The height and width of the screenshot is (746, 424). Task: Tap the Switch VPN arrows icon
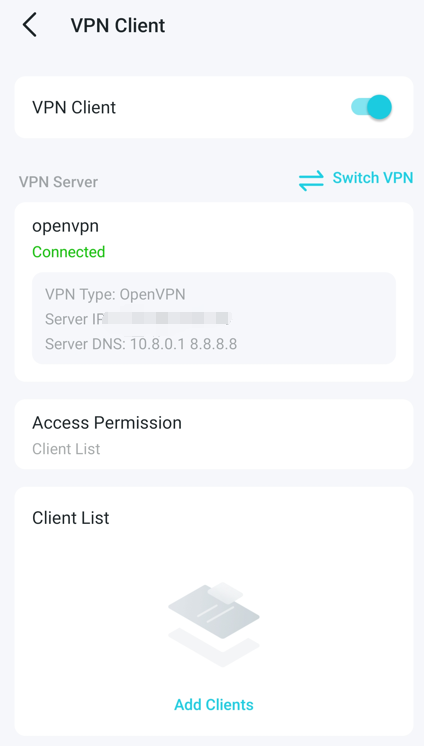(x=311, y=181)
